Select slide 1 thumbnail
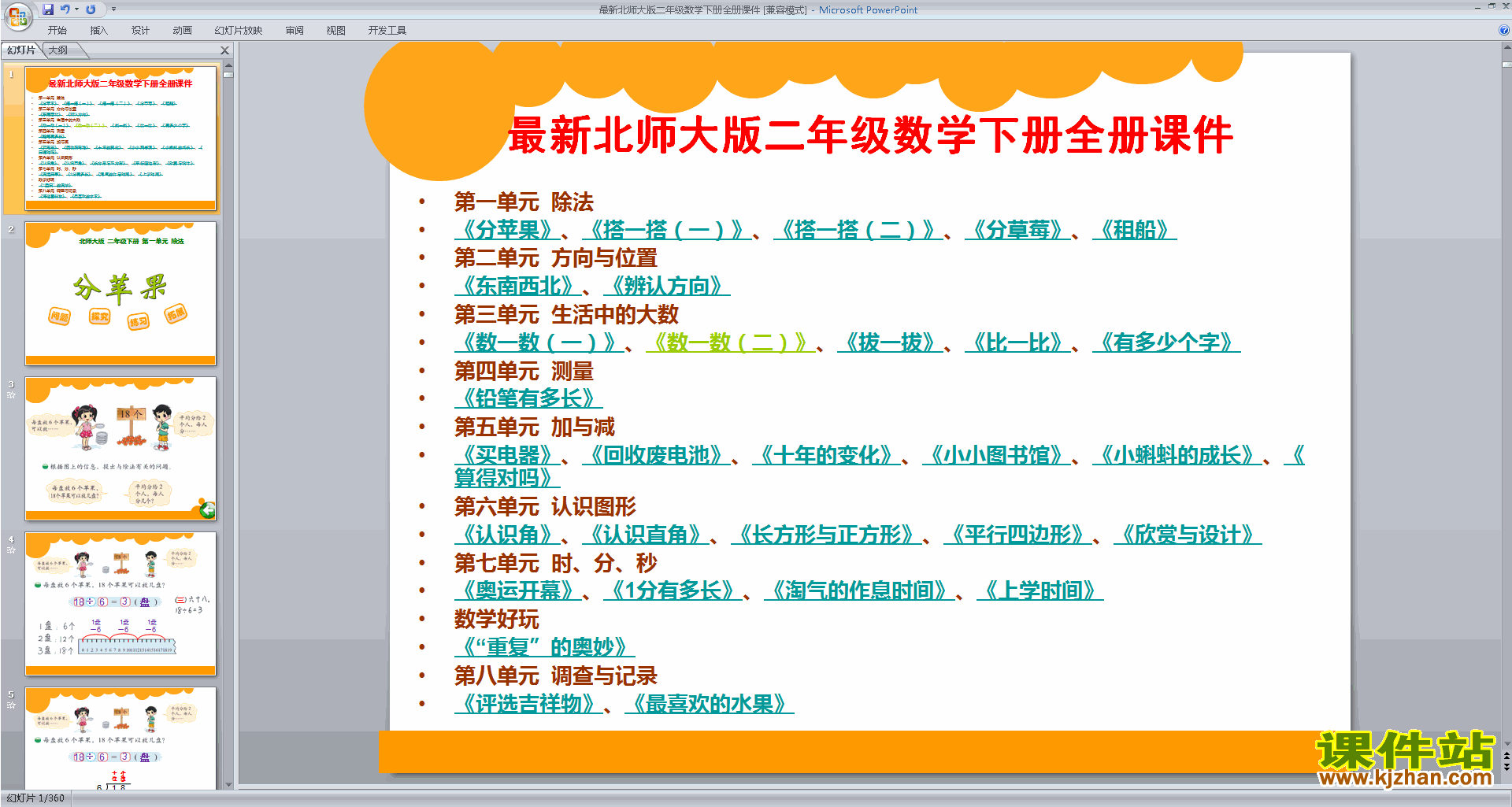This screenshot has width=1512, height=807. [x=120, y=139]
